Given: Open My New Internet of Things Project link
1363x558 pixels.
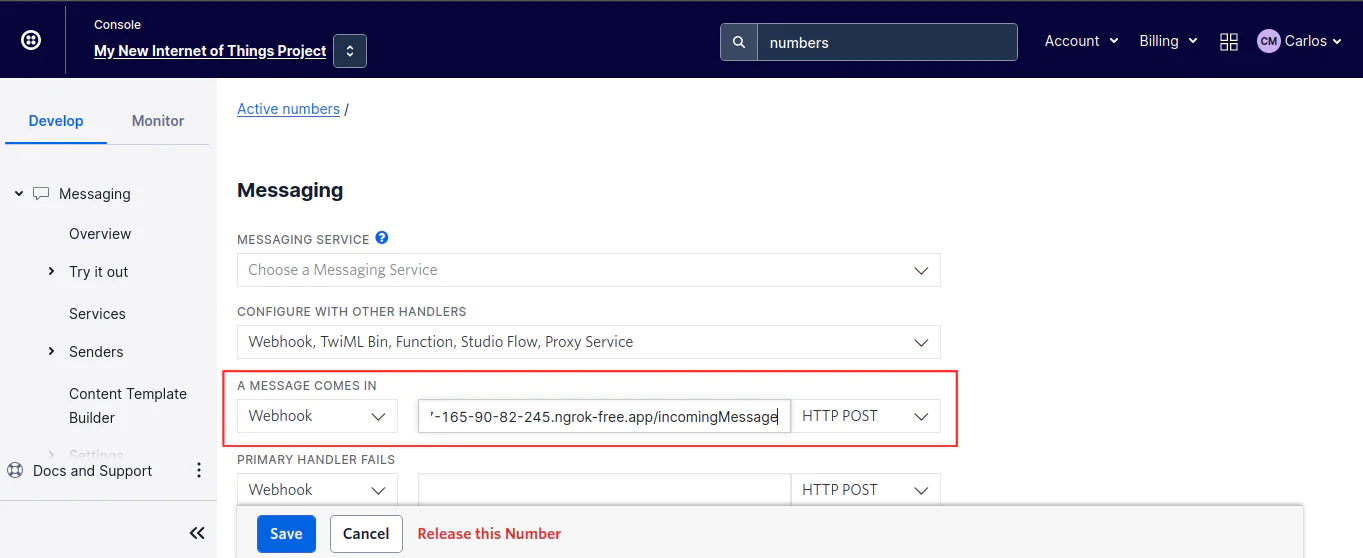Looking at the screenshot, I should [210, 51].
